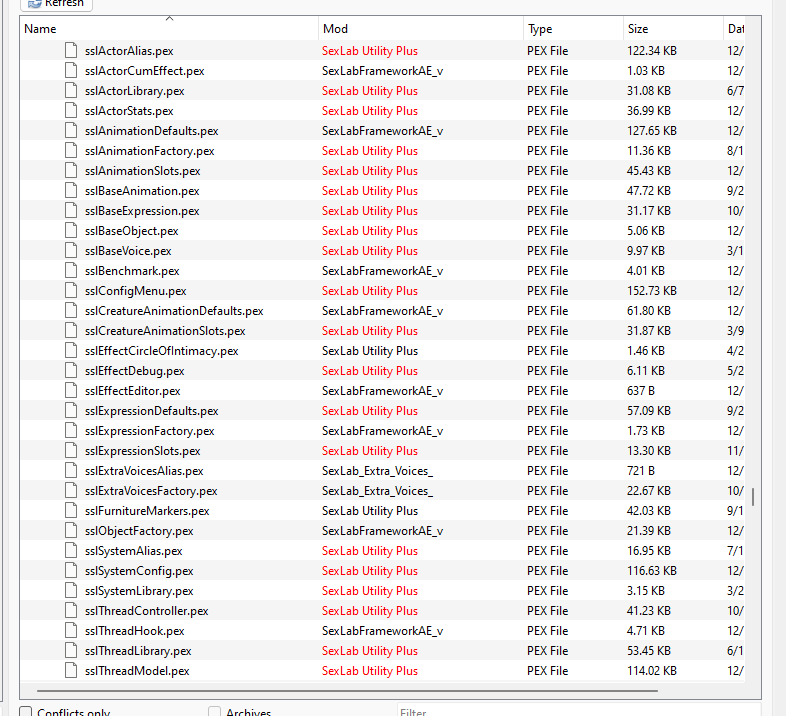Select the sslExtraVoicesFactory.pex file name
Screen dimensions: 786x716
[x=151, y=491]
